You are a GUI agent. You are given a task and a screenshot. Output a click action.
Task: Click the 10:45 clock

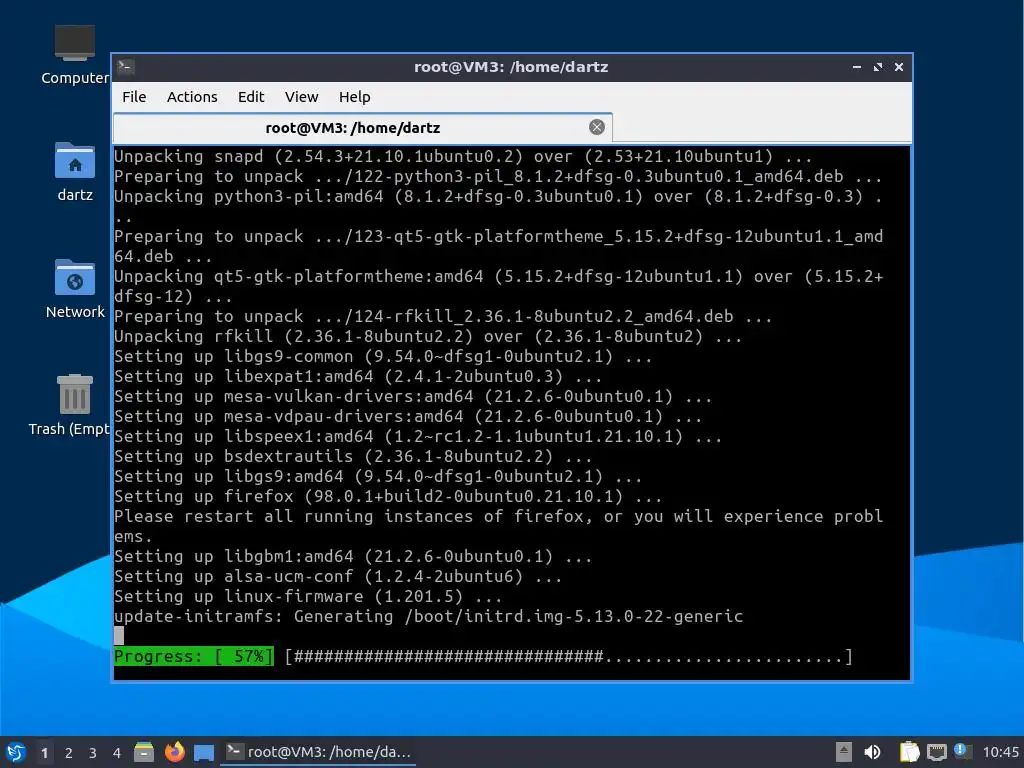[1000, 752]
